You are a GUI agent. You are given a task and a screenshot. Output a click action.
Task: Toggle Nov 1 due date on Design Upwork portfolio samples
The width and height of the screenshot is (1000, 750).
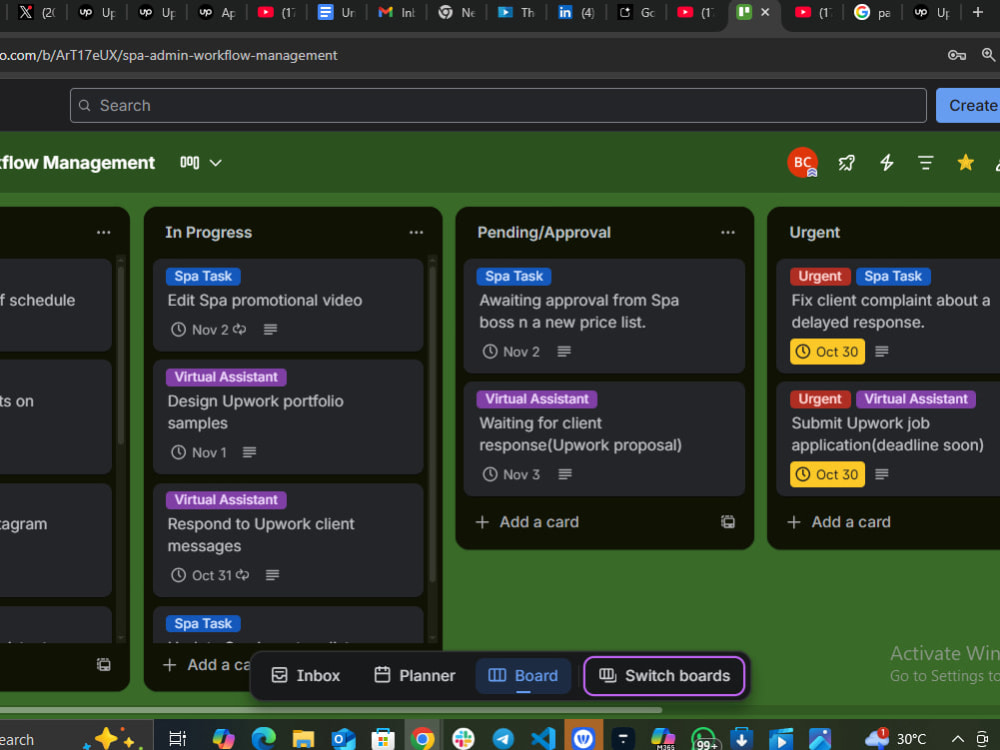click(x=199, y=452)
